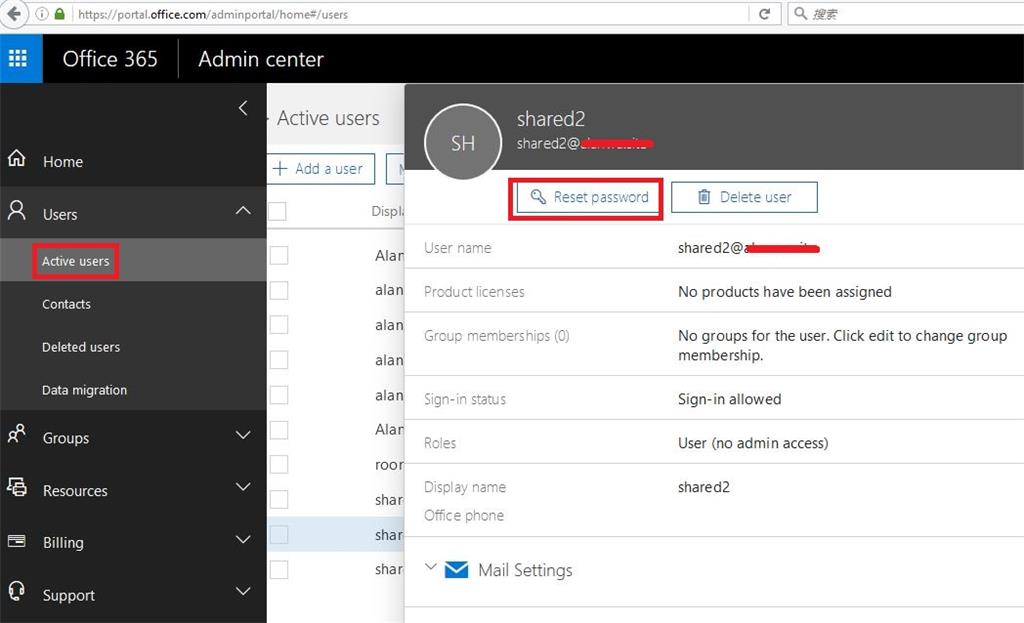Screen dimensions: 1024x623
Task: Click the browser URL address field
Action: (411, 14)
